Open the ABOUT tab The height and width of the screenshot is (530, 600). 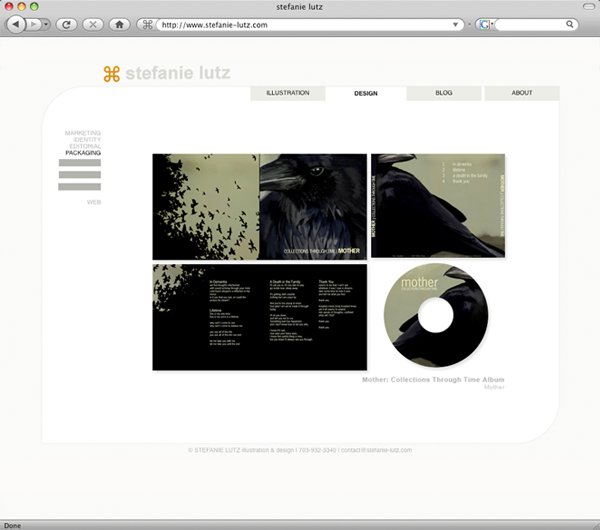[x=522, y=93]
